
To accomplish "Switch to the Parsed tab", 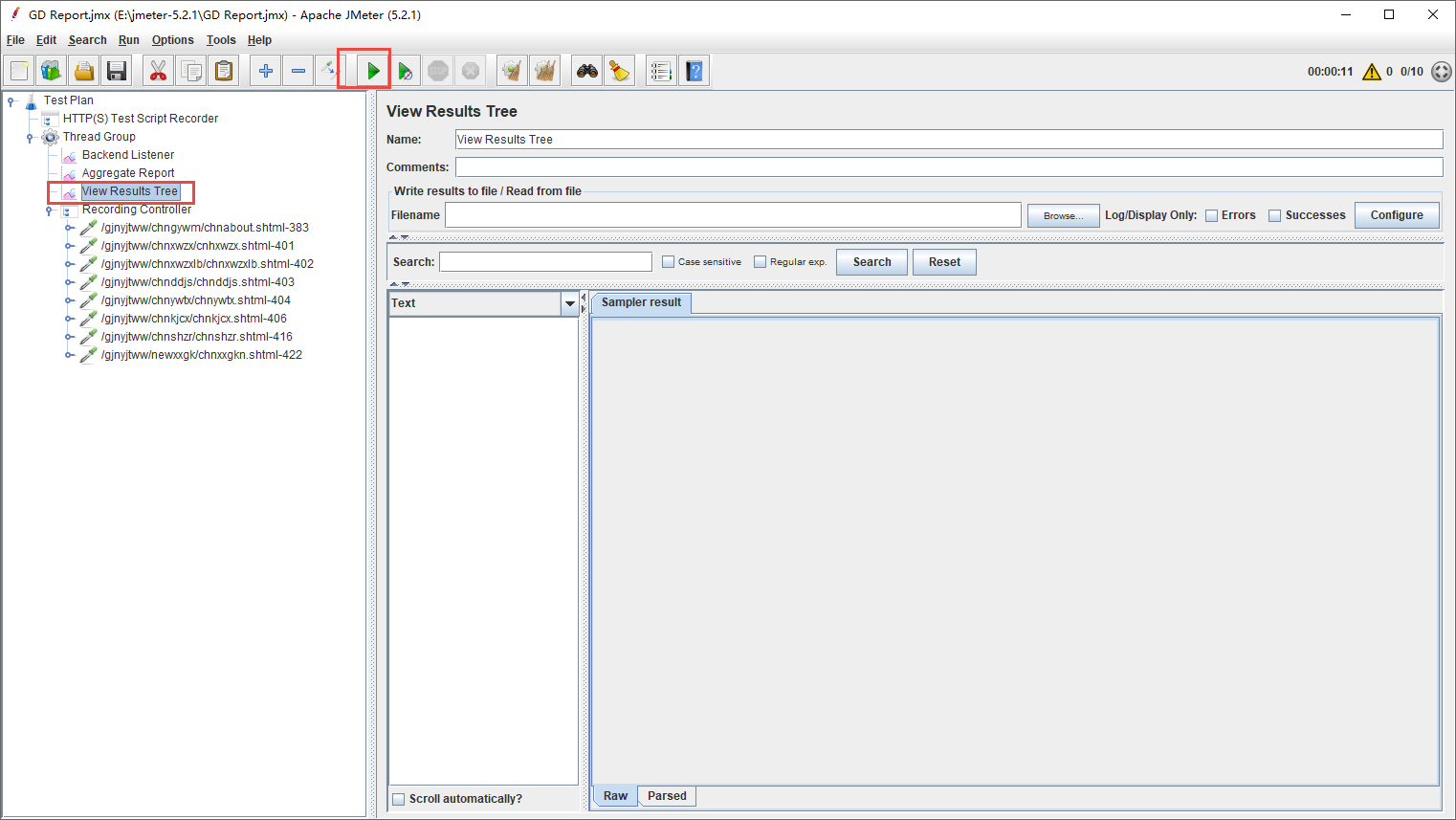I will click(x=667, y=796).
